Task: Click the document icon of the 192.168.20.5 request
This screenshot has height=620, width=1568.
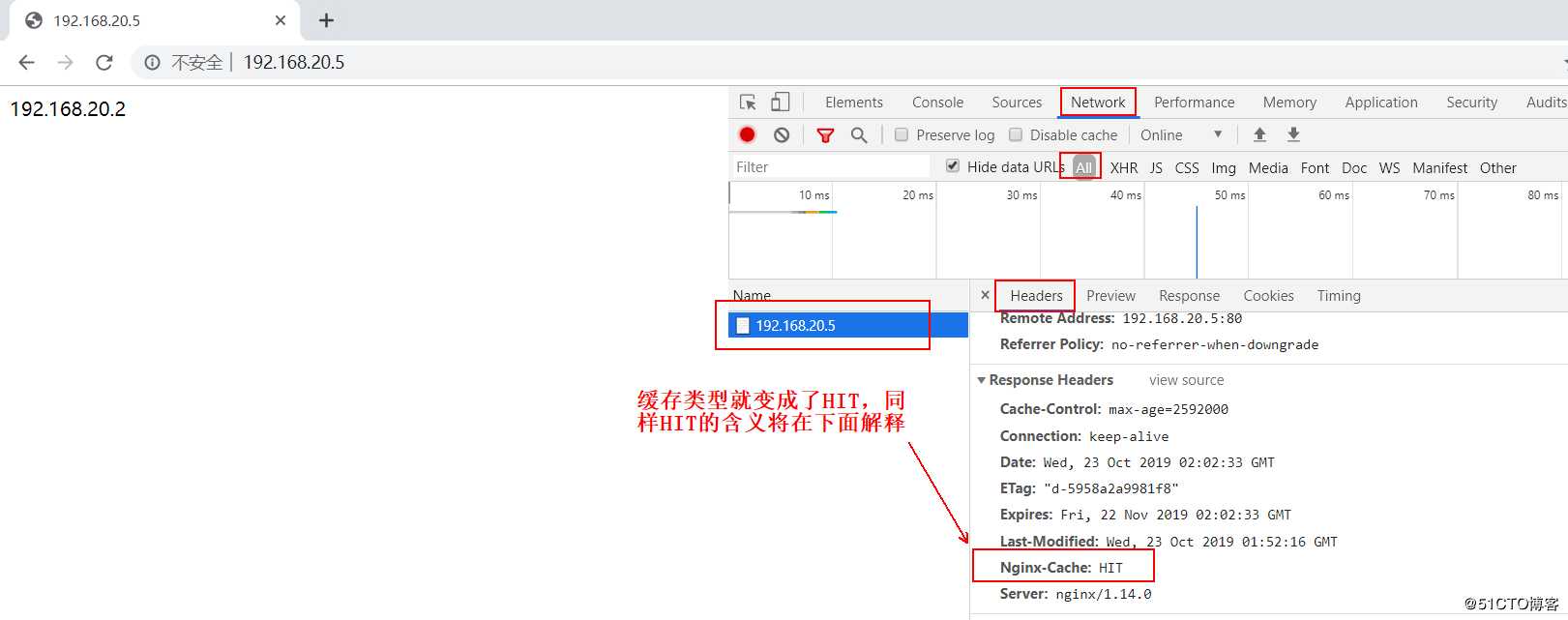Action: 743,326
